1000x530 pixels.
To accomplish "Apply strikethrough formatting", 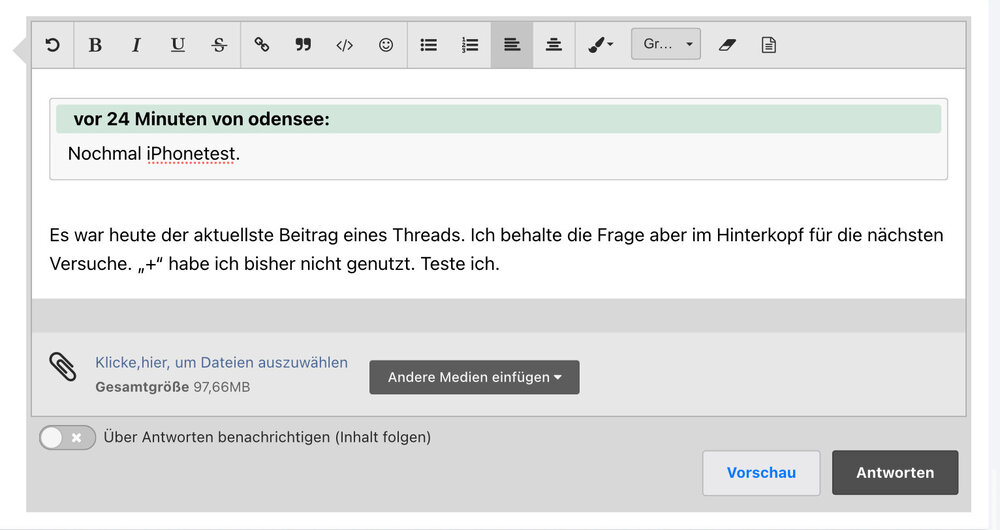I will (219, 45).
